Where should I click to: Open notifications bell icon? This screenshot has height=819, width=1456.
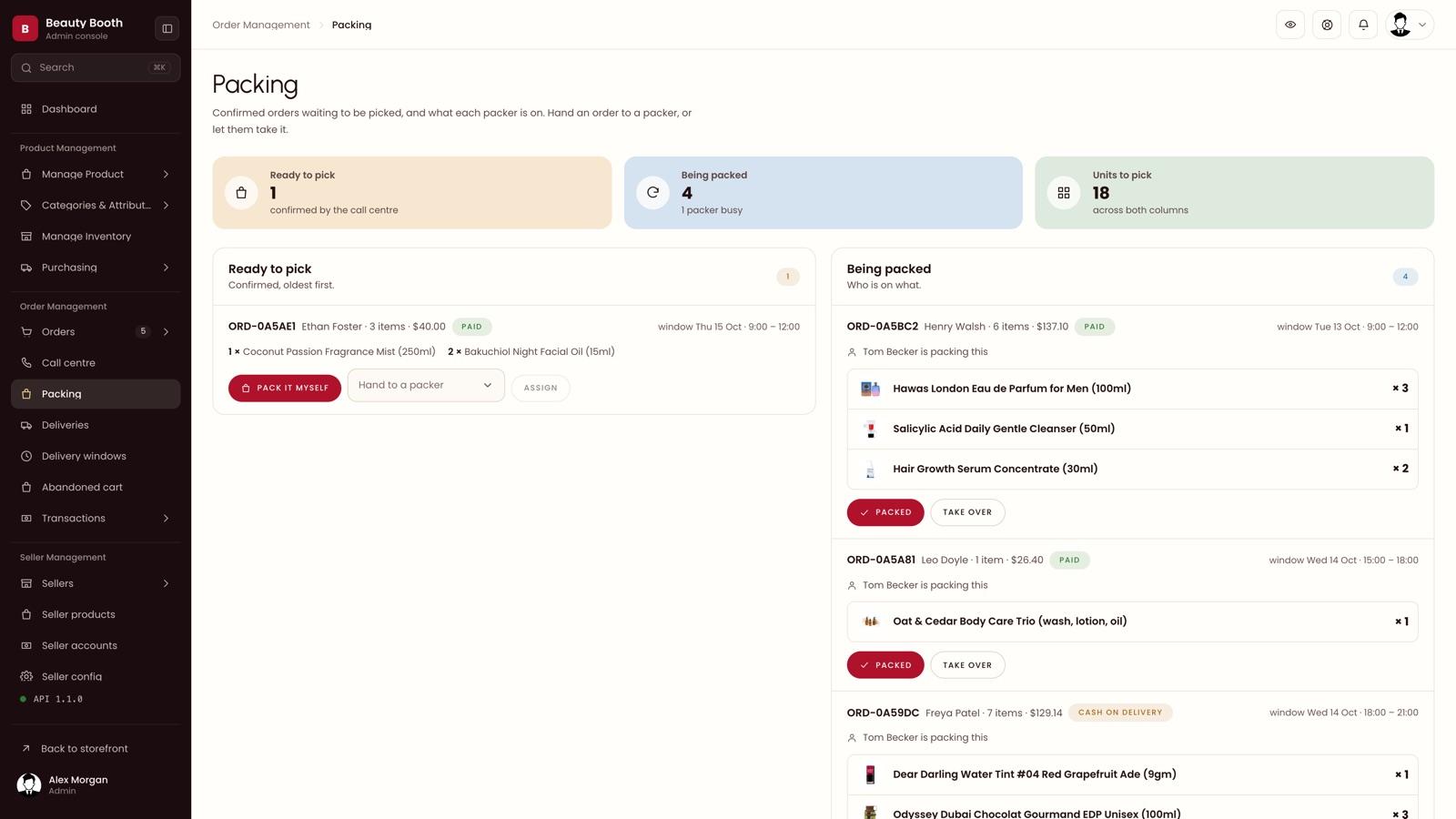point(1363,25)
